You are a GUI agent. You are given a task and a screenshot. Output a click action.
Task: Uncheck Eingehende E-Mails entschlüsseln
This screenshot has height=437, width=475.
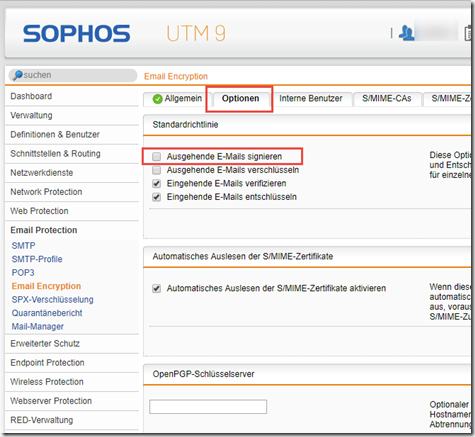(156, 197)
